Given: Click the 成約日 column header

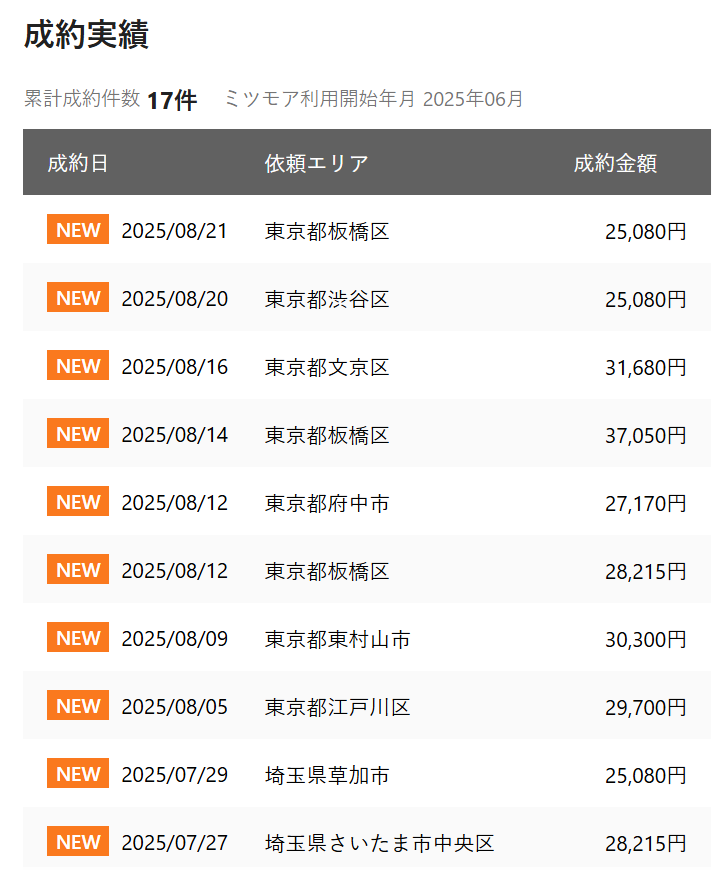Looking at the screenshot, I should pyautogui.click(x=78, y=164).
